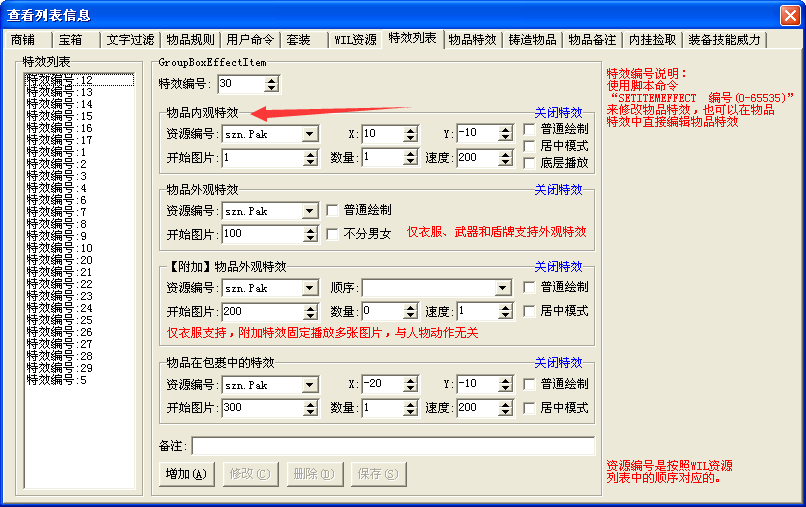Click 开始图片 spinner showing 200
Image resolution: width=806 pixels, height=507 pixels.
point(310,312)
